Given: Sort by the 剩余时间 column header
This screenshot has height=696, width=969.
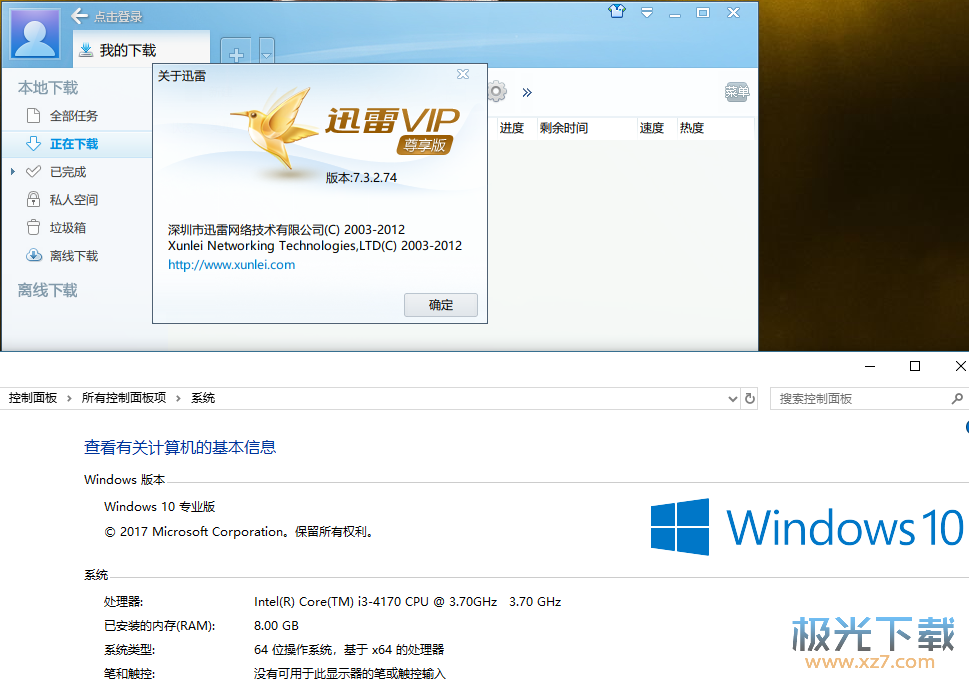Looking at the screenshot, I should 564,128.
